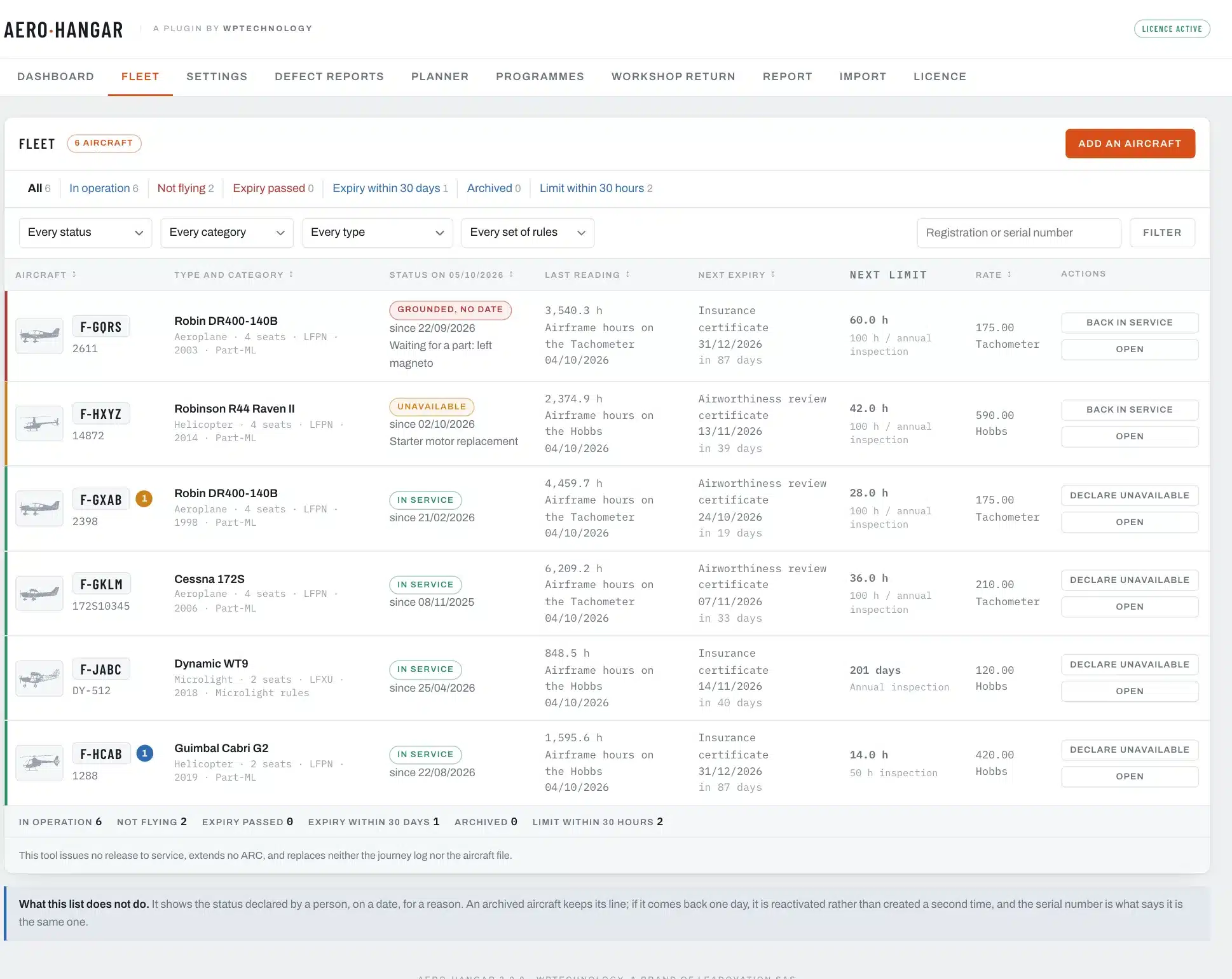Show Expiry within 30 days aircraft
Image resolution: width=1232 pixels, height=979 pixels.
(390, 188)
